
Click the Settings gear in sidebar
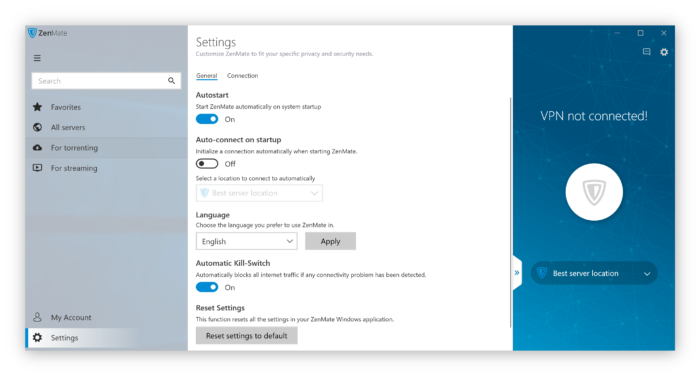[x=38, y=338]
